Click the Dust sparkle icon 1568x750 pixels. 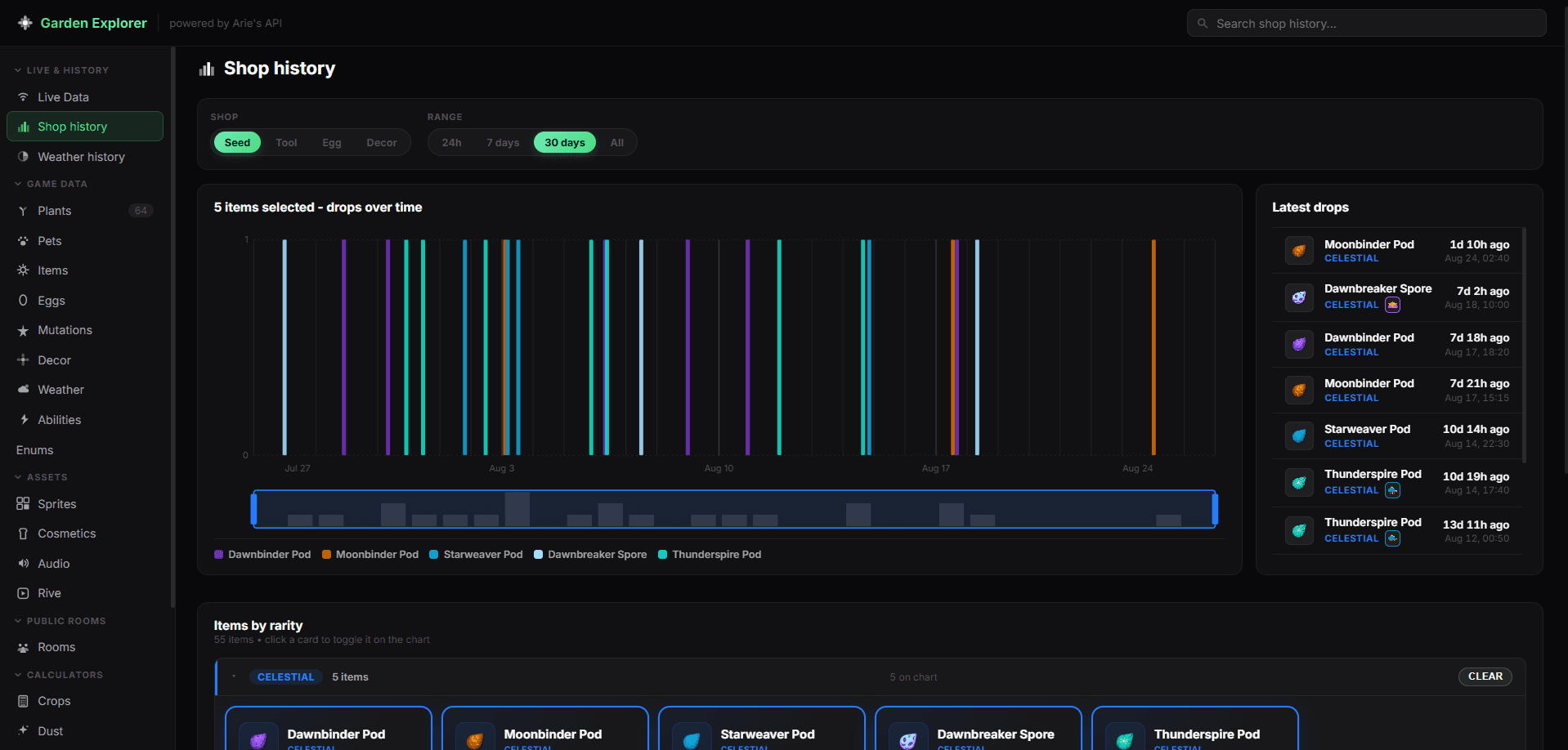(23, 731)
